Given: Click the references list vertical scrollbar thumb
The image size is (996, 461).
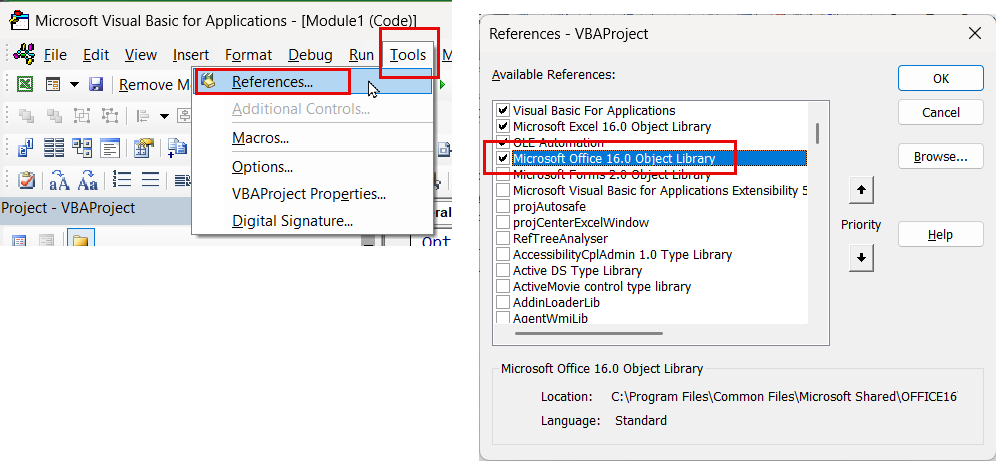Looking at the screenshot, I should point(818,133).
